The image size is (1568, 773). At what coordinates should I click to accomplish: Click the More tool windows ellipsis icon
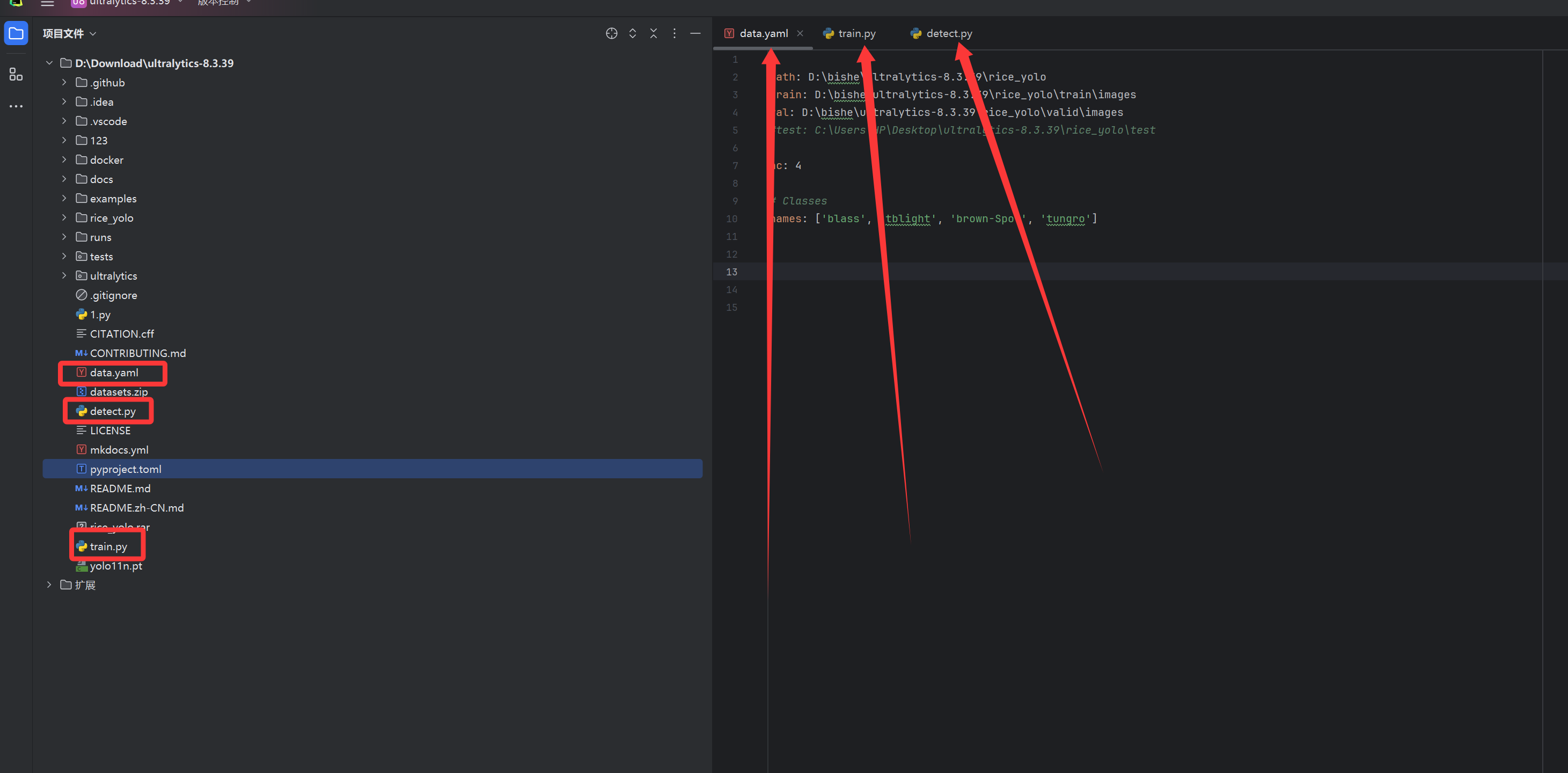pos(17,106)
